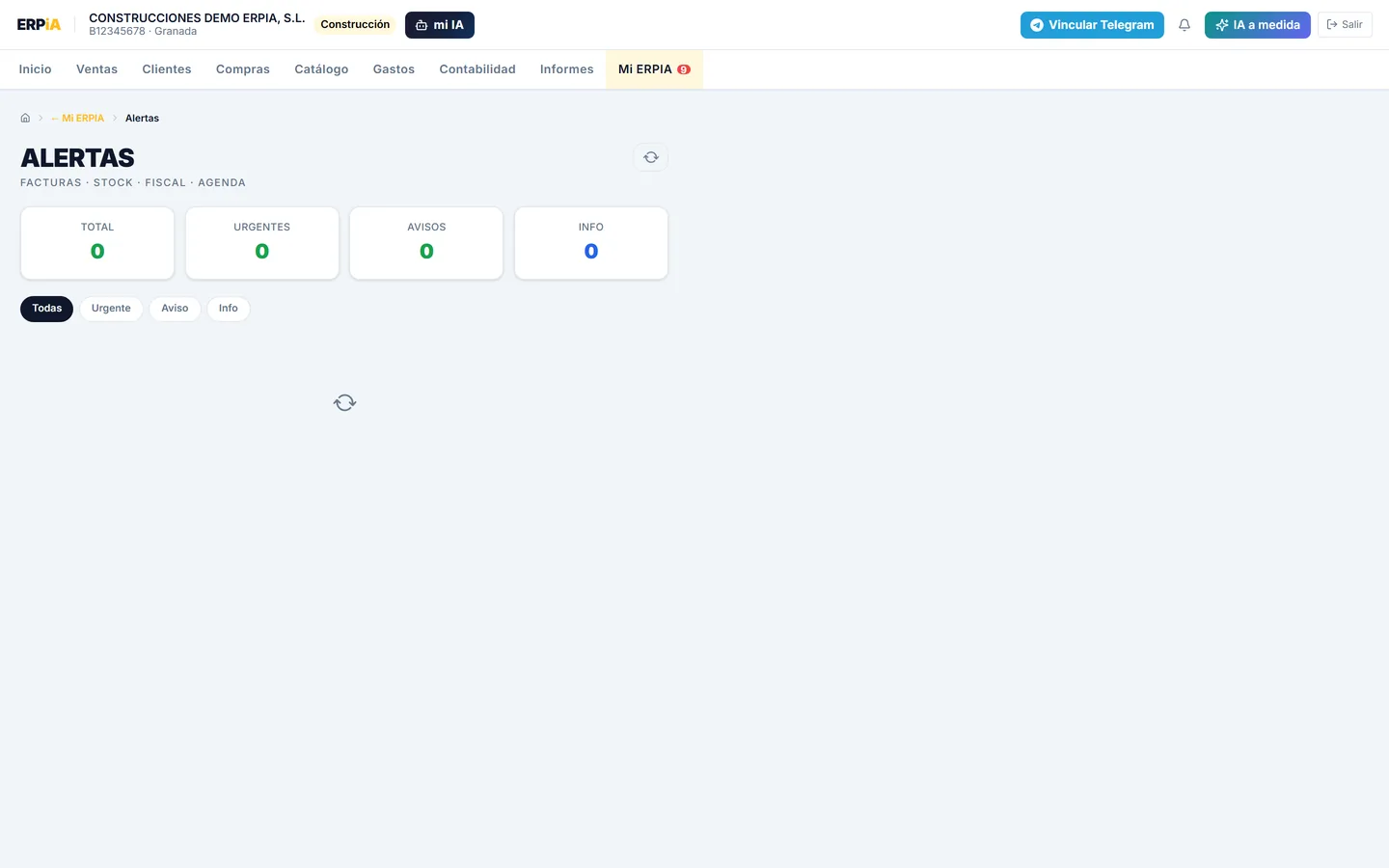Screen dimensions: 1389x868
Task: Open IA a medida
Action: (1258, 25)
